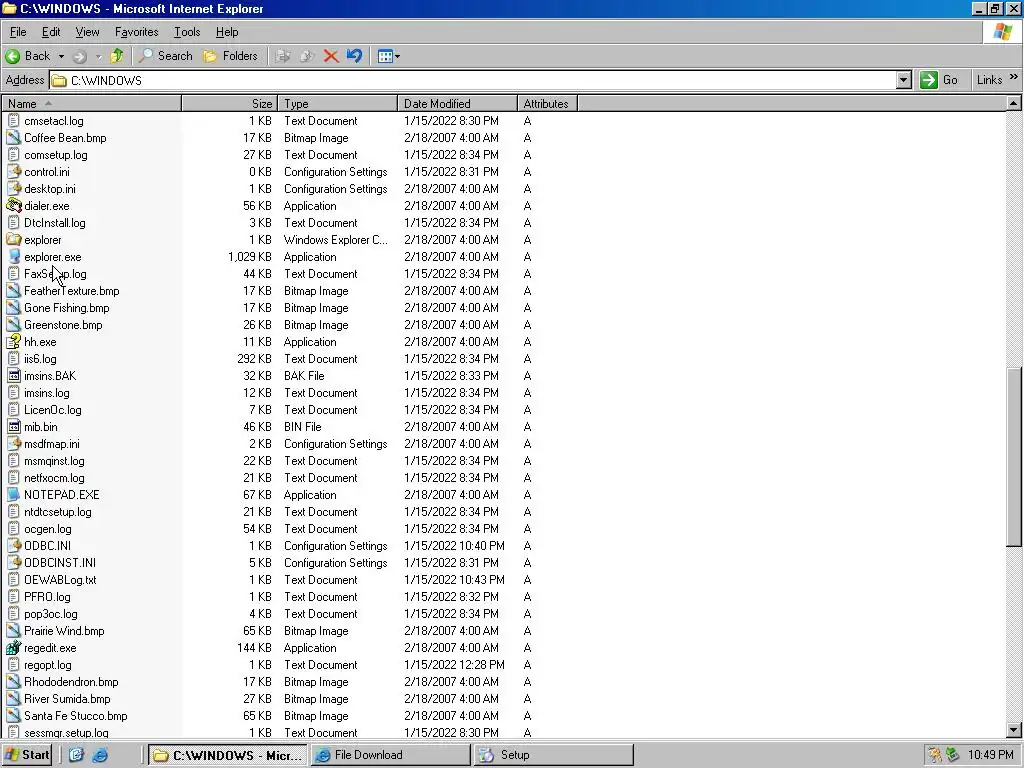Click the Copy To toolbar icon
This screenshot has height=768, width=1024.
coord(307,56)
